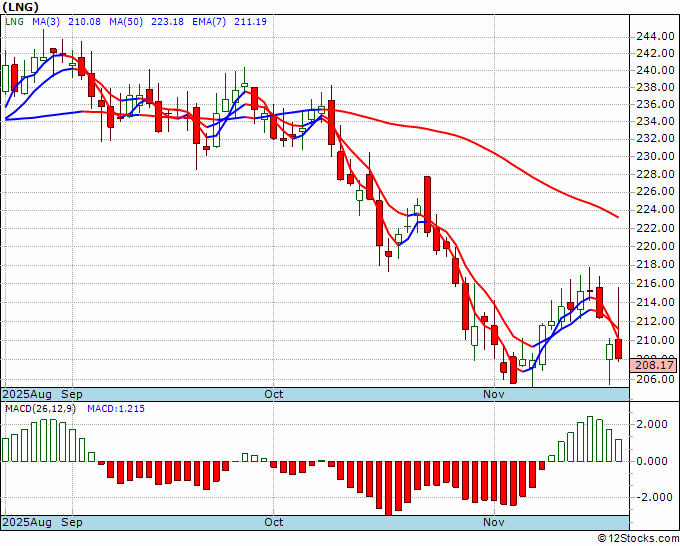Click the tall red candlestick reaching 228 in late October

point(427,205)
